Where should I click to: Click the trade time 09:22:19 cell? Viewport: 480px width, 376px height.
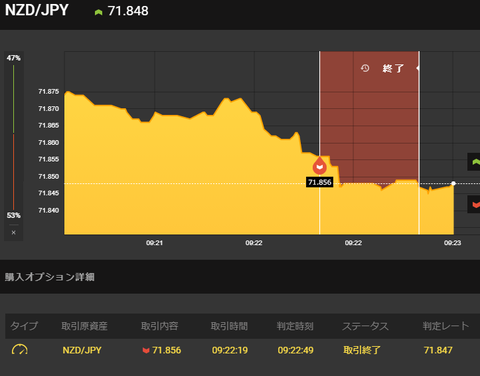230,350
